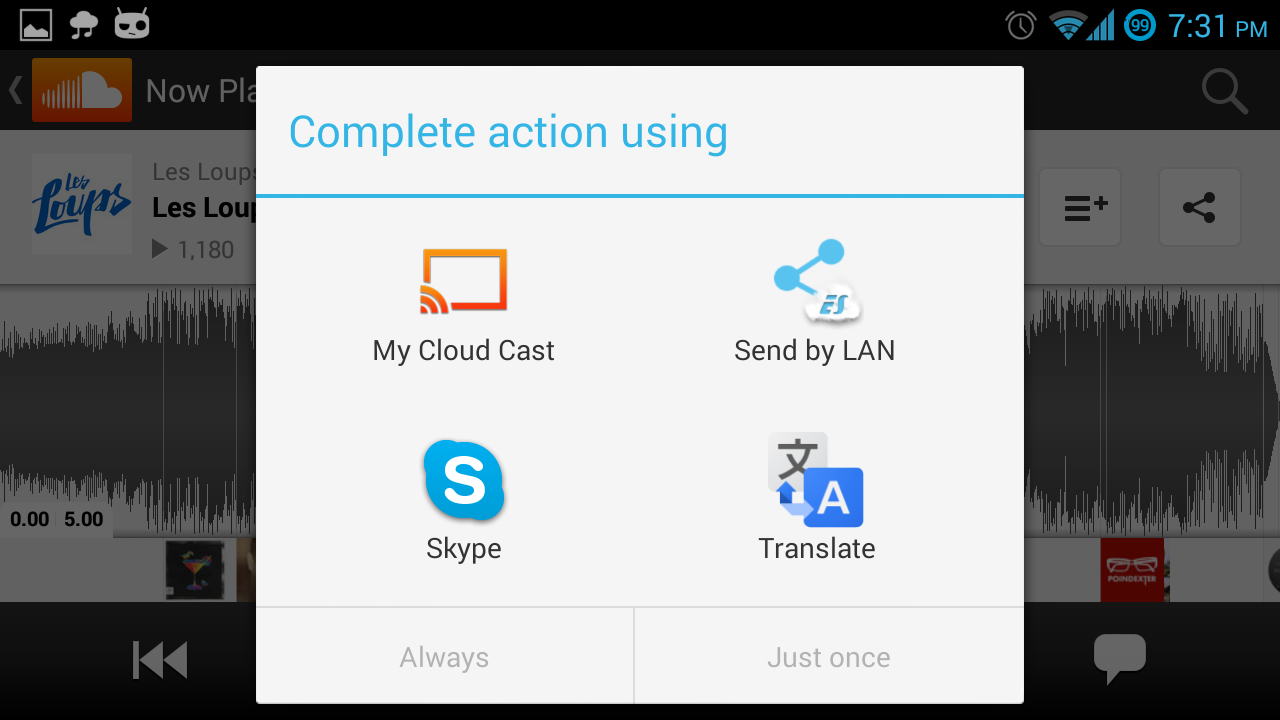Screen dimensions: 1280x720
Task: Go back using the header chevron
Action: click(15, 90)
